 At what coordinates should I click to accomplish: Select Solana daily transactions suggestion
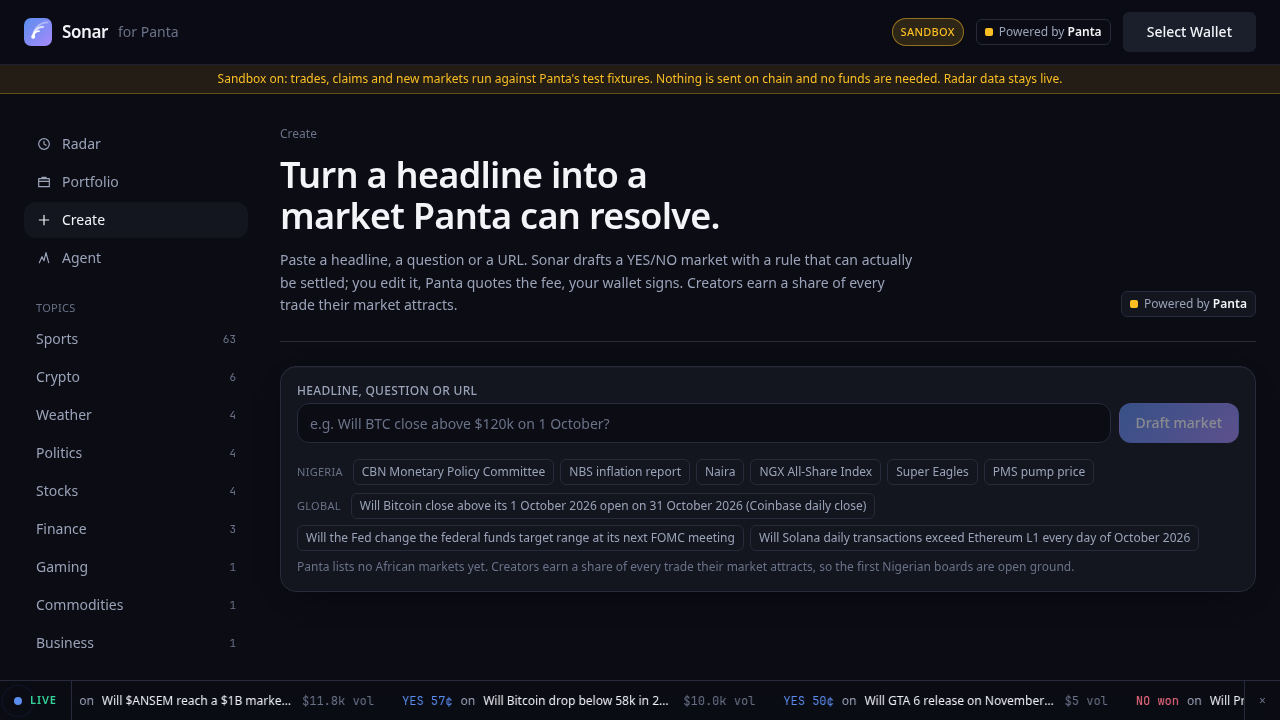974,538
